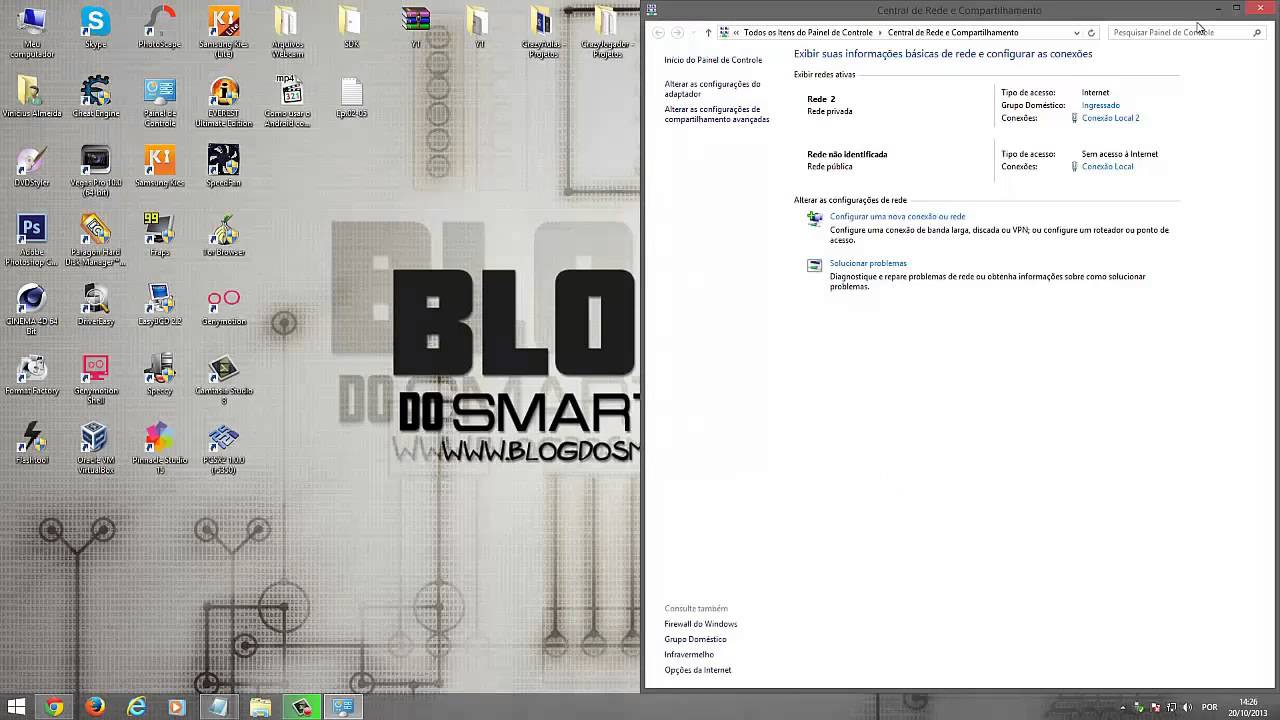This screenshot has width=1280, height=720.
Task: Launch Fraps from the desktop
Action: (x=159, y=235)
